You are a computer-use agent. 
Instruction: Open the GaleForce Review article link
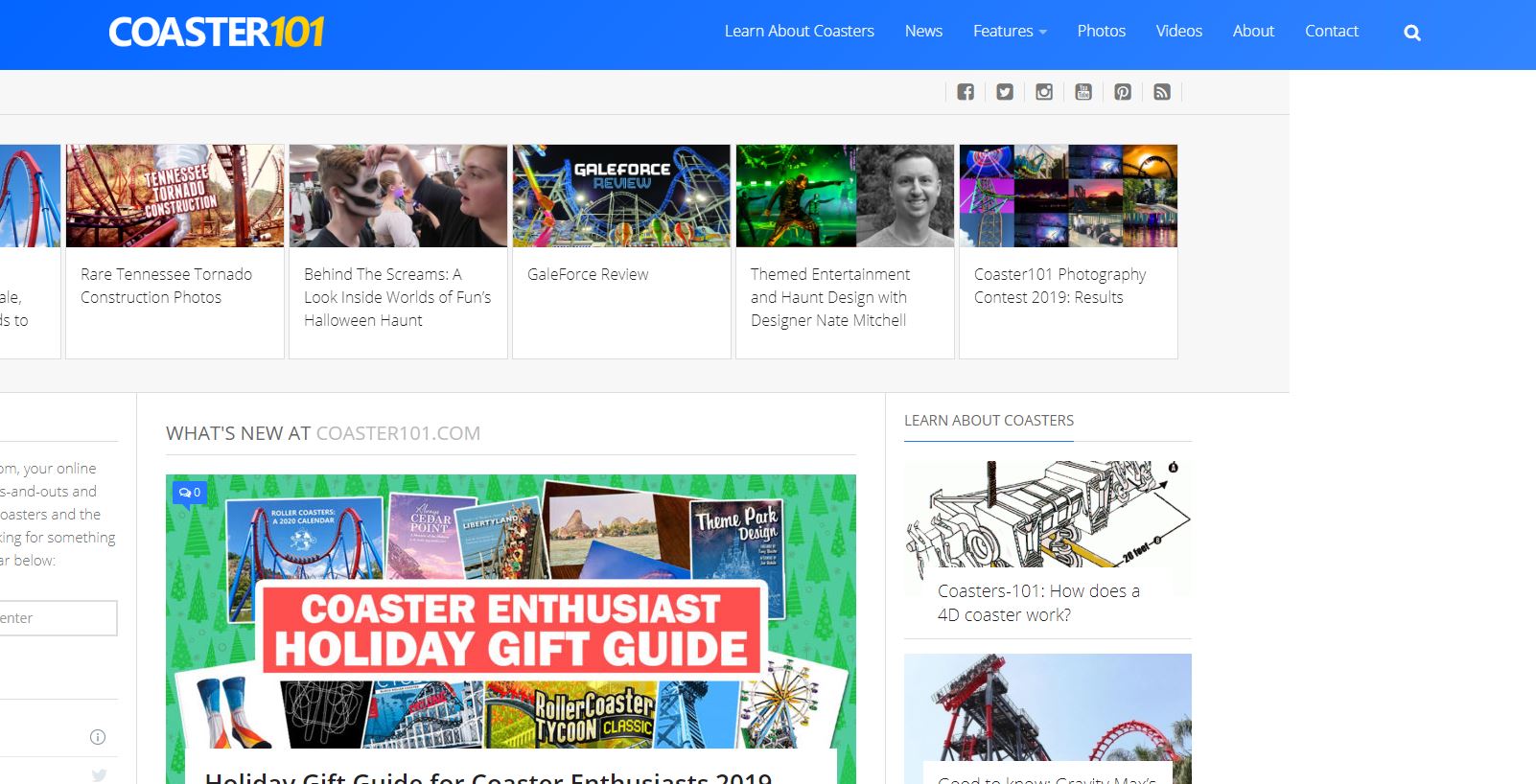coord(588,274)
